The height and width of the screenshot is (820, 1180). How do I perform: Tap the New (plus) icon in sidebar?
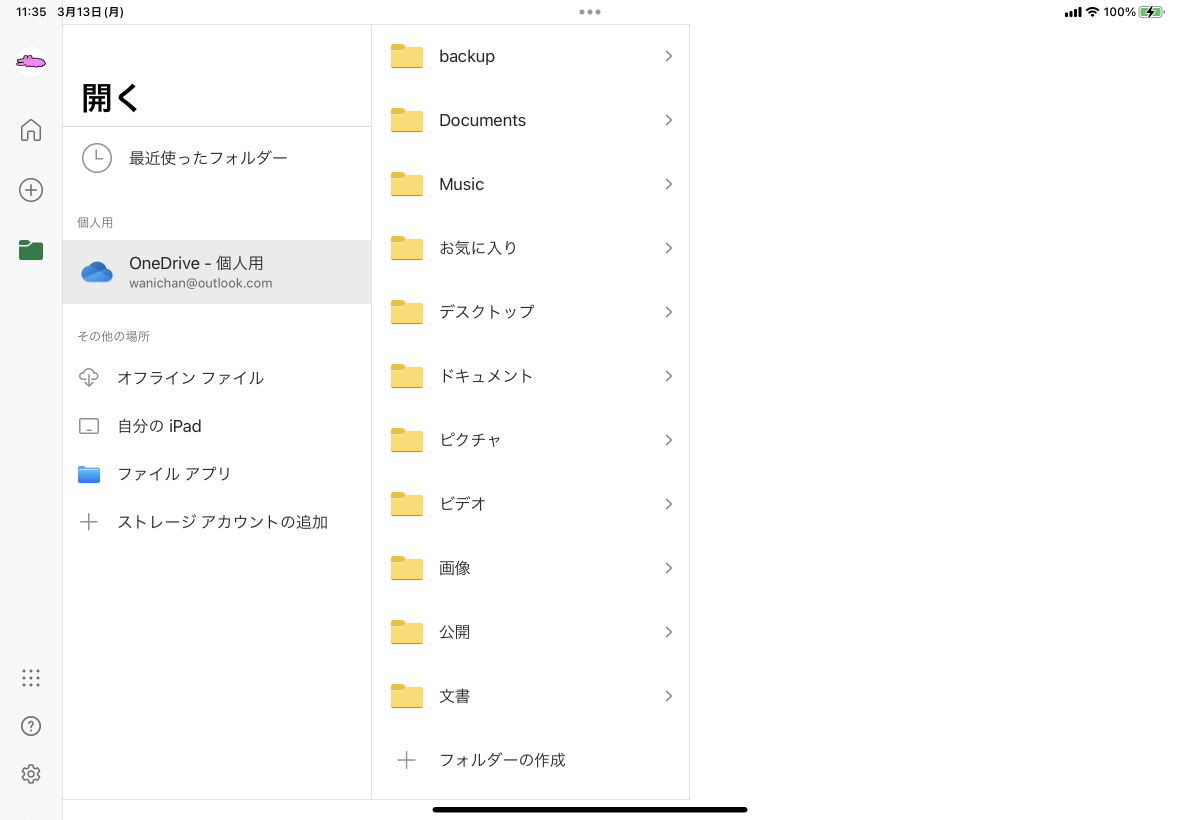point(31,190)
